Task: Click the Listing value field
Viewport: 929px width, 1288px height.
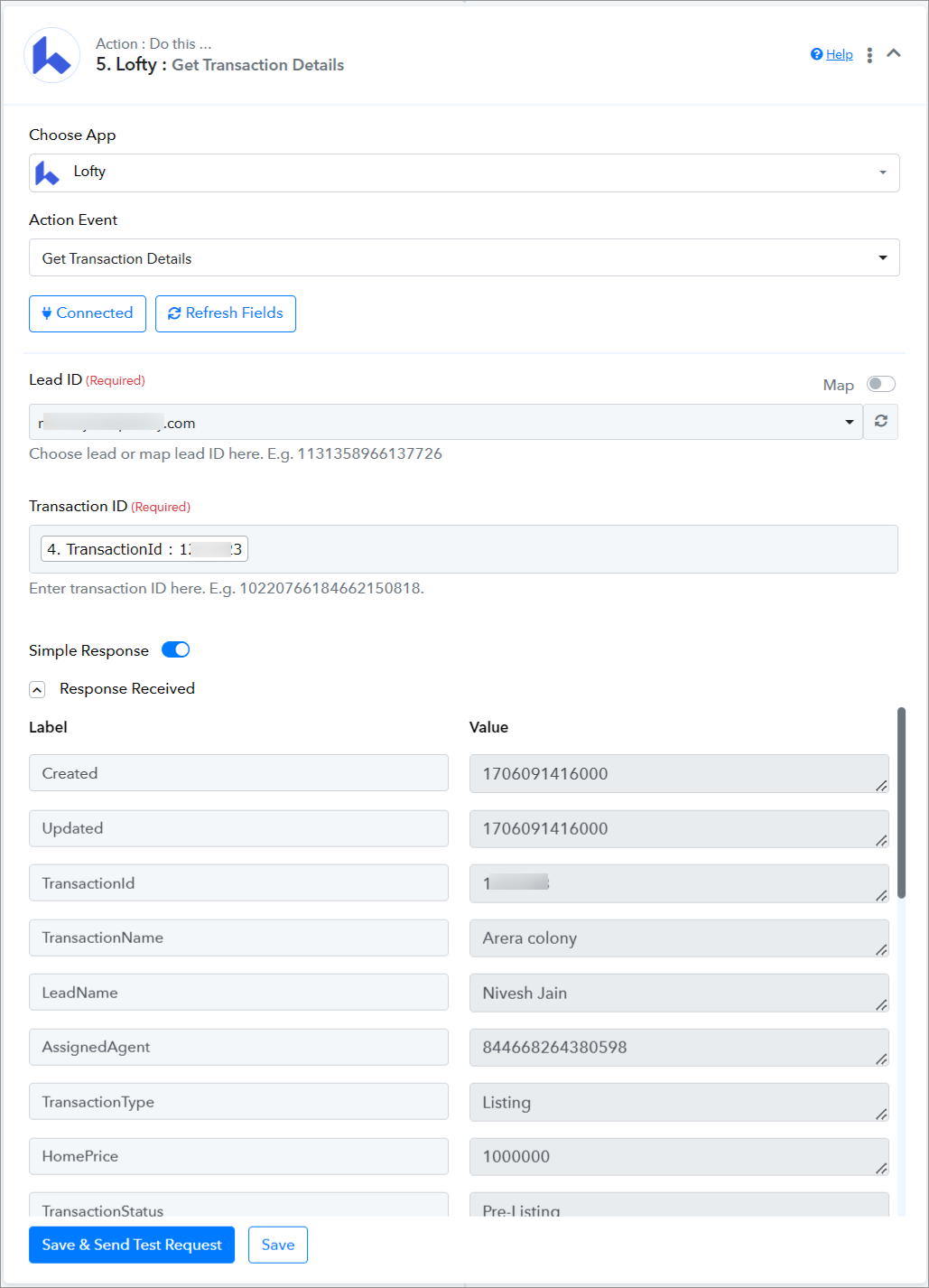Action: tap(679, 1102)
